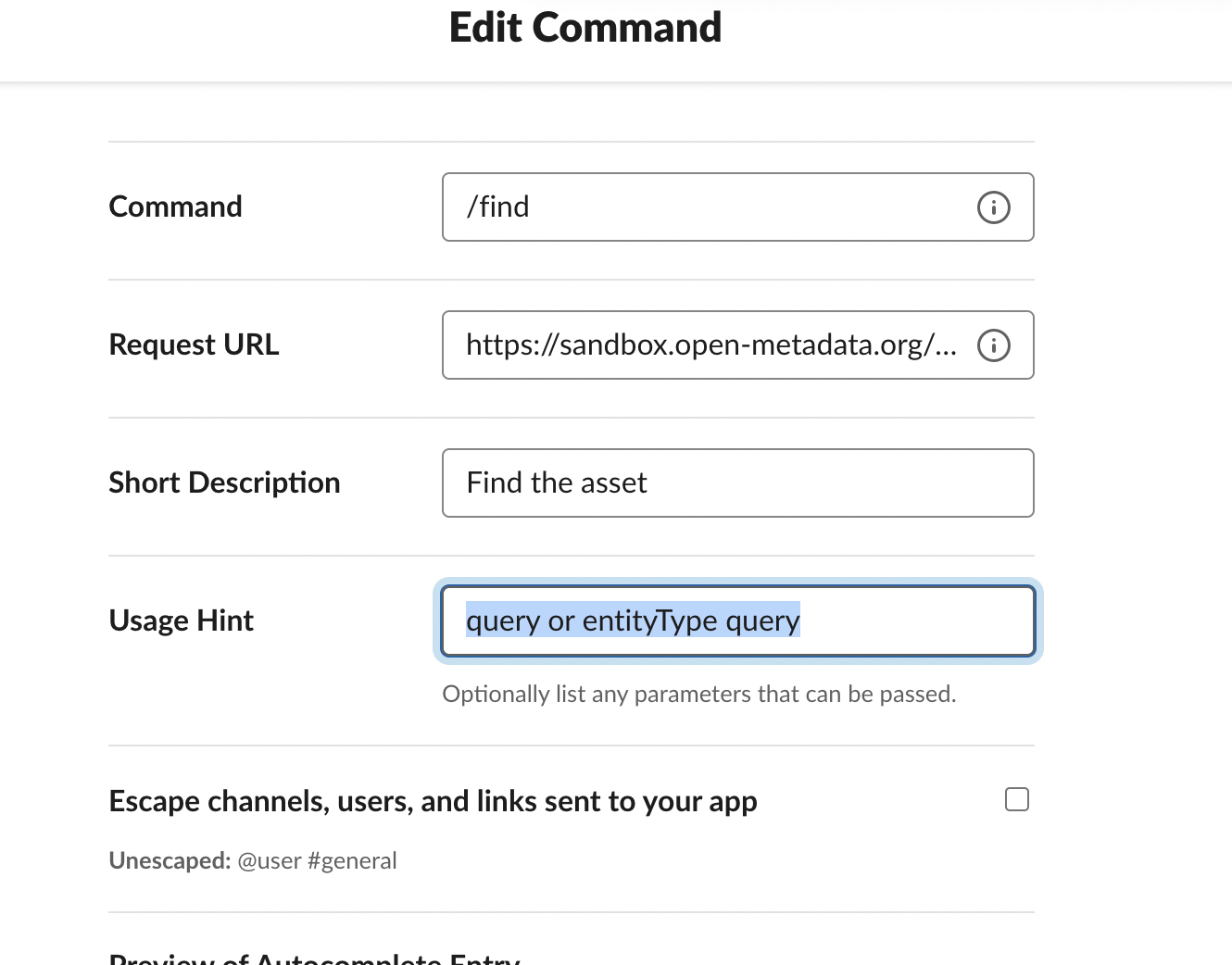Click the Command field label
The image size is (1232, 965).
click(175, 207)
